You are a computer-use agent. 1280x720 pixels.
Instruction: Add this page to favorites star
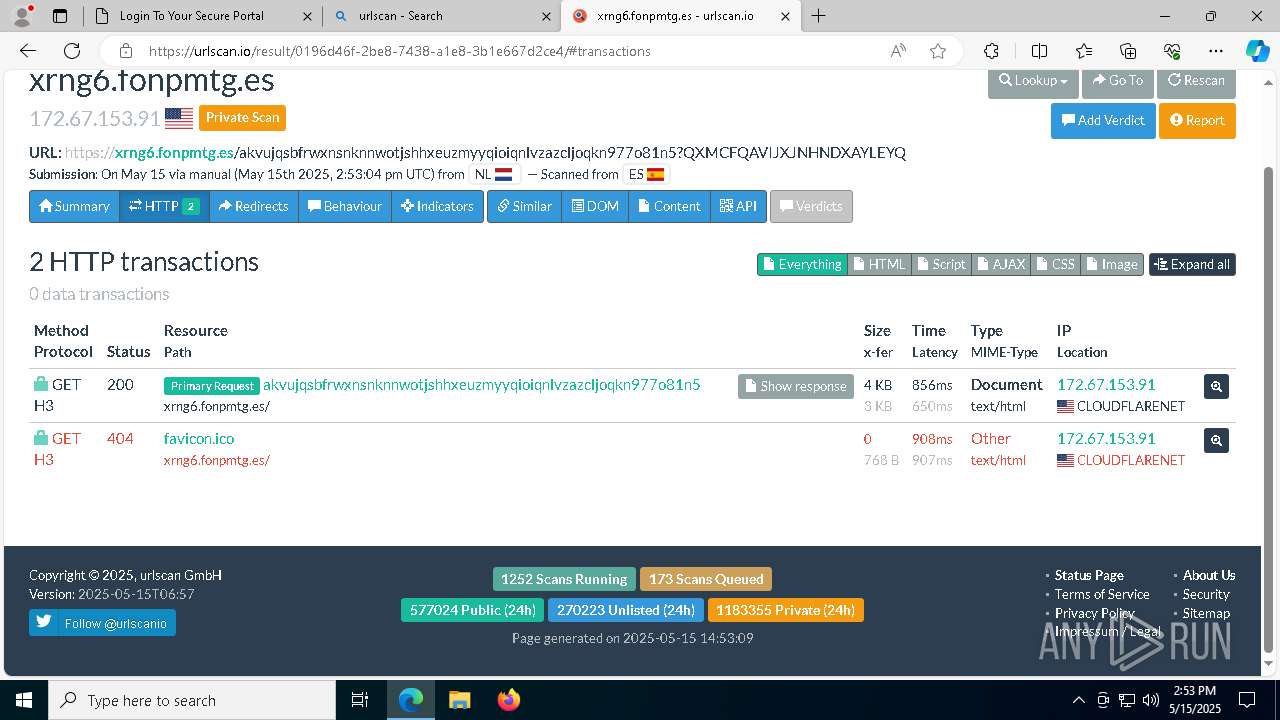pos(938,51)
